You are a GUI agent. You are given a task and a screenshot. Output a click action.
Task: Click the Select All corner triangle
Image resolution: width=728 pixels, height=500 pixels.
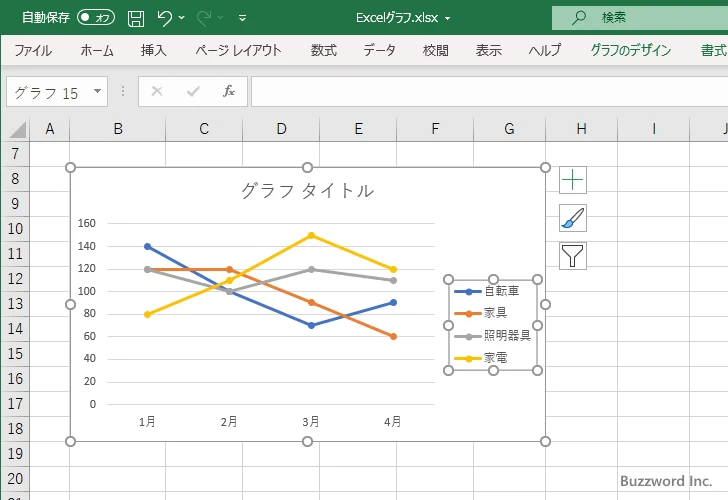(x=18, y=130)
